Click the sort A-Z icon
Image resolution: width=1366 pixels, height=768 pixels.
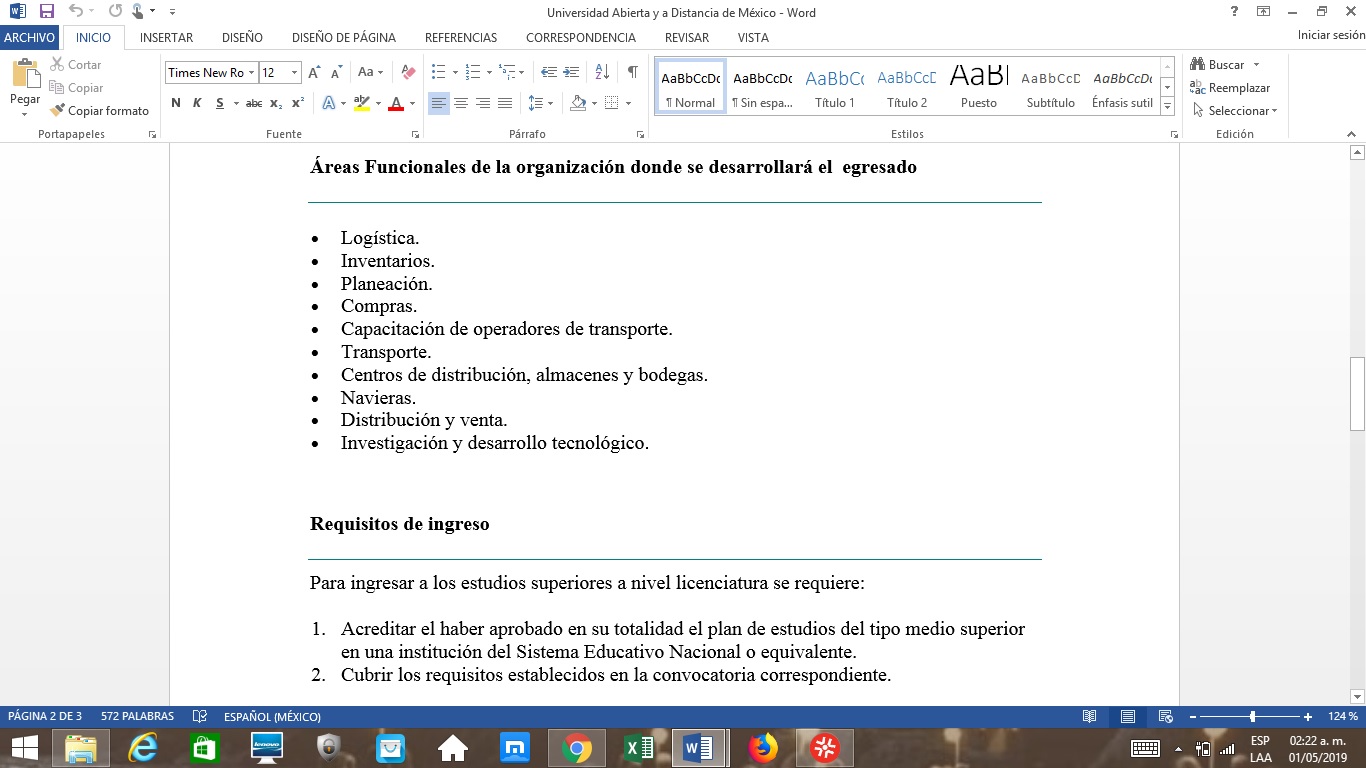pyautogui.click(x=602, y=72)
